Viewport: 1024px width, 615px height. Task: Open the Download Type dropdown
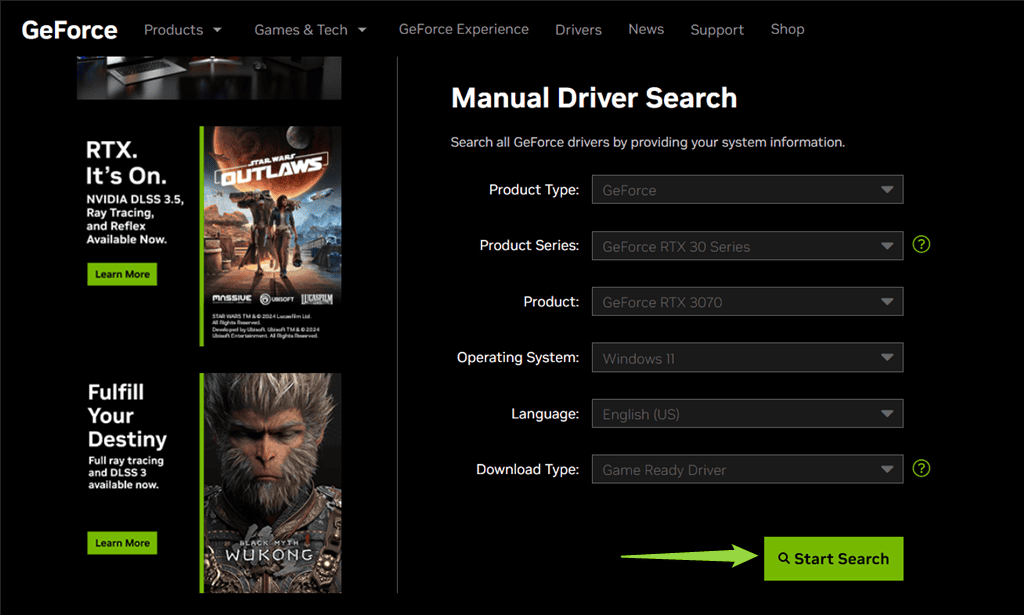click(x=747, y=470)
